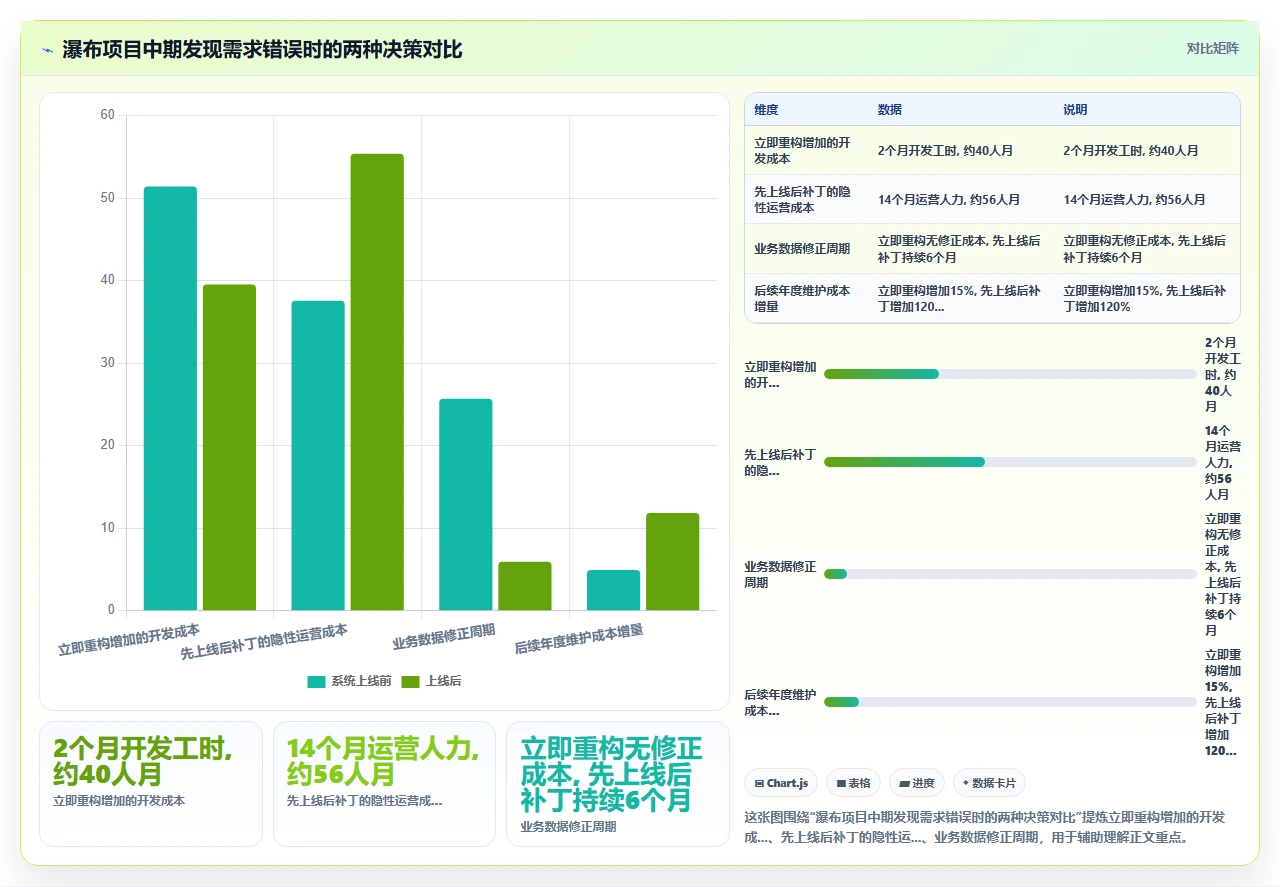Click progress bar for 后续年度维护成本...

coord(1010,702)
